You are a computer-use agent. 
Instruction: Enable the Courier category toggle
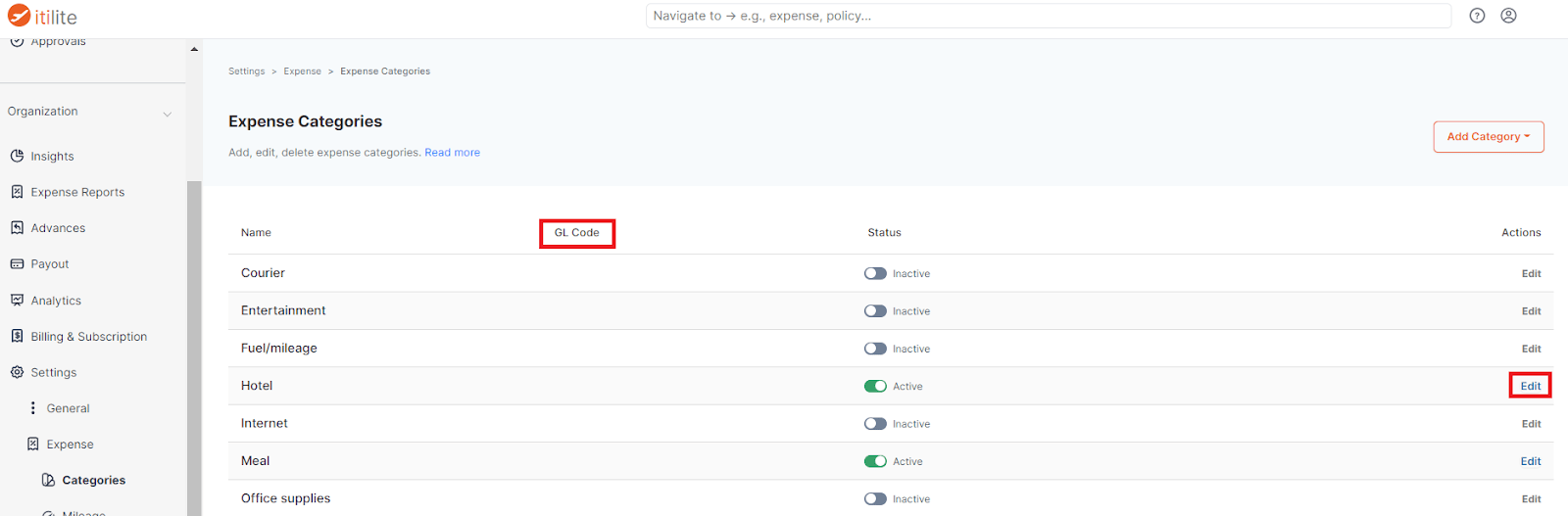pyautogui.click(x=875, y=274)
